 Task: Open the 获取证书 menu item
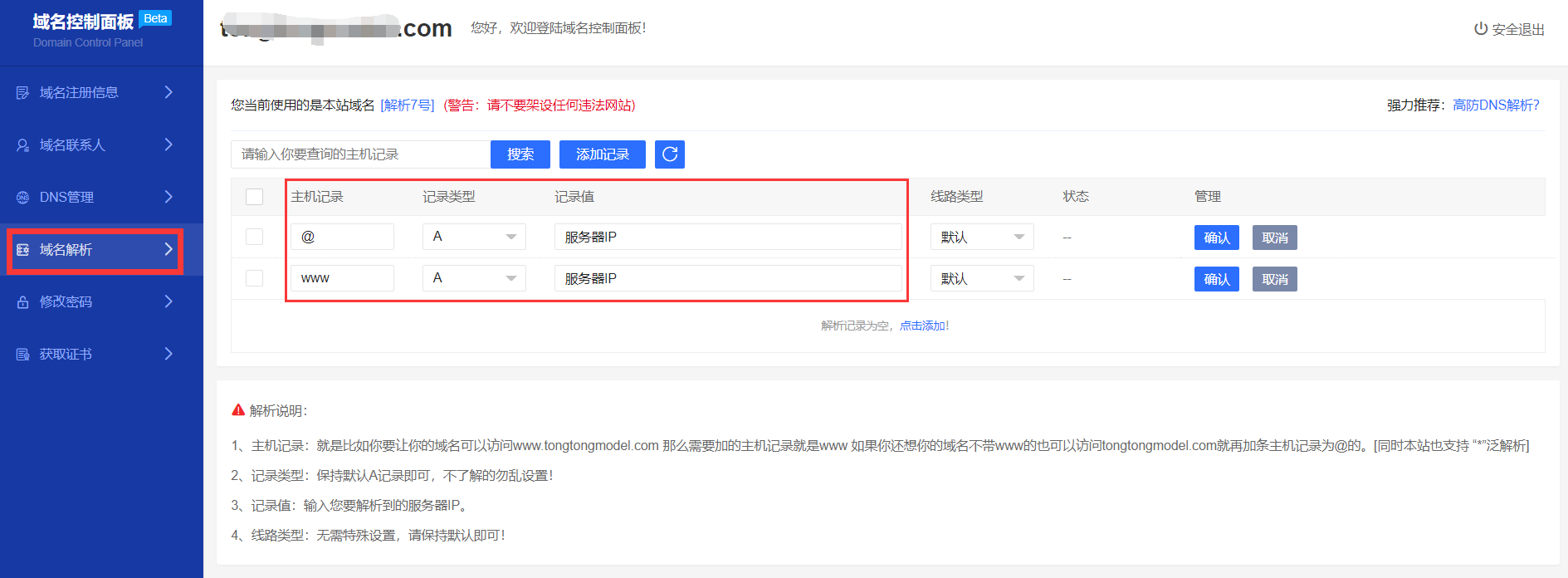(101, 354)
